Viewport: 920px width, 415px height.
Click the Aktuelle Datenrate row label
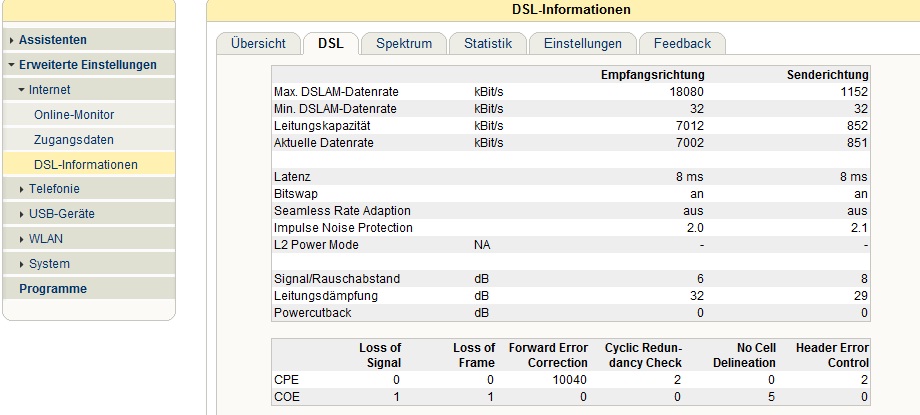(x=321, y=143)
